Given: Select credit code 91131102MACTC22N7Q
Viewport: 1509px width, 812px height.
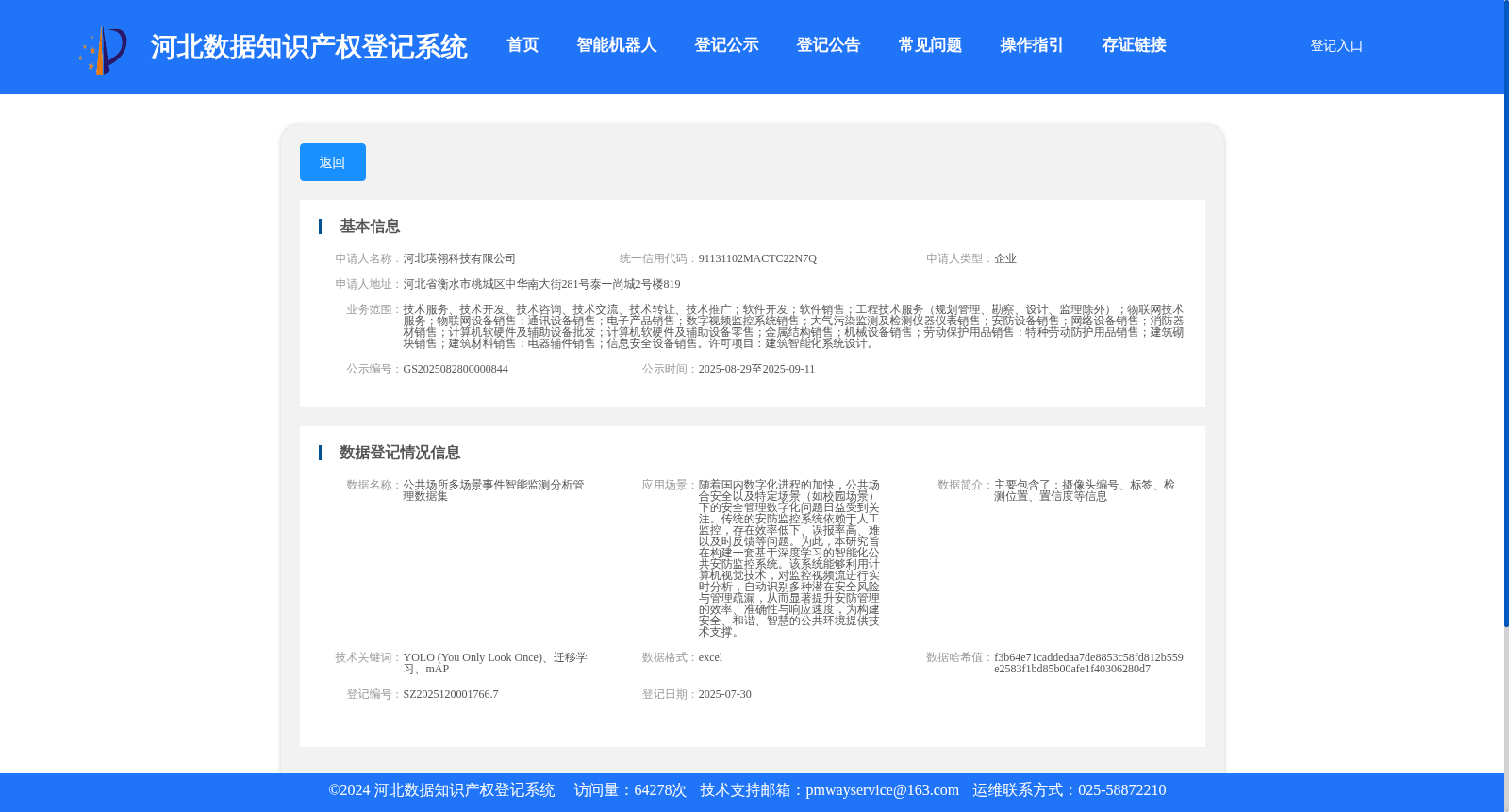Looking at the screenshot, I should 757,258.
